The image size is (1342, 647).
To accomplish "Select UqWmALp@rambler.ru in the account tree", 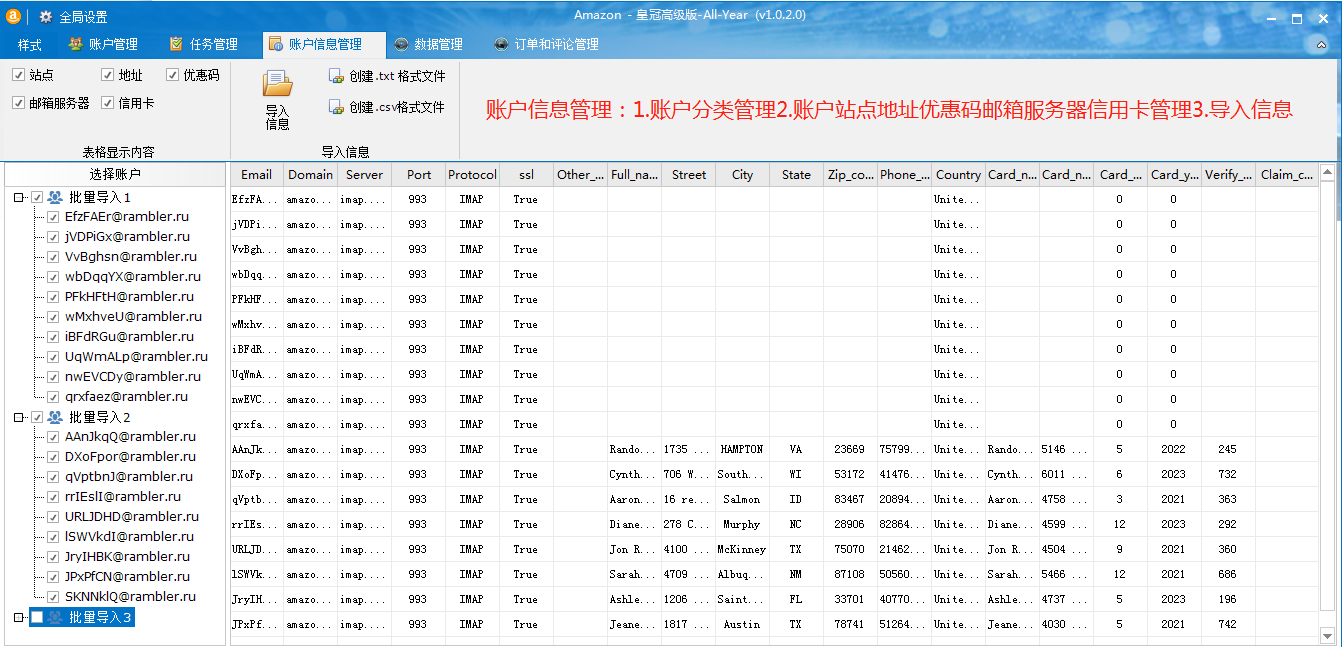I will click(x=136, y=357).
